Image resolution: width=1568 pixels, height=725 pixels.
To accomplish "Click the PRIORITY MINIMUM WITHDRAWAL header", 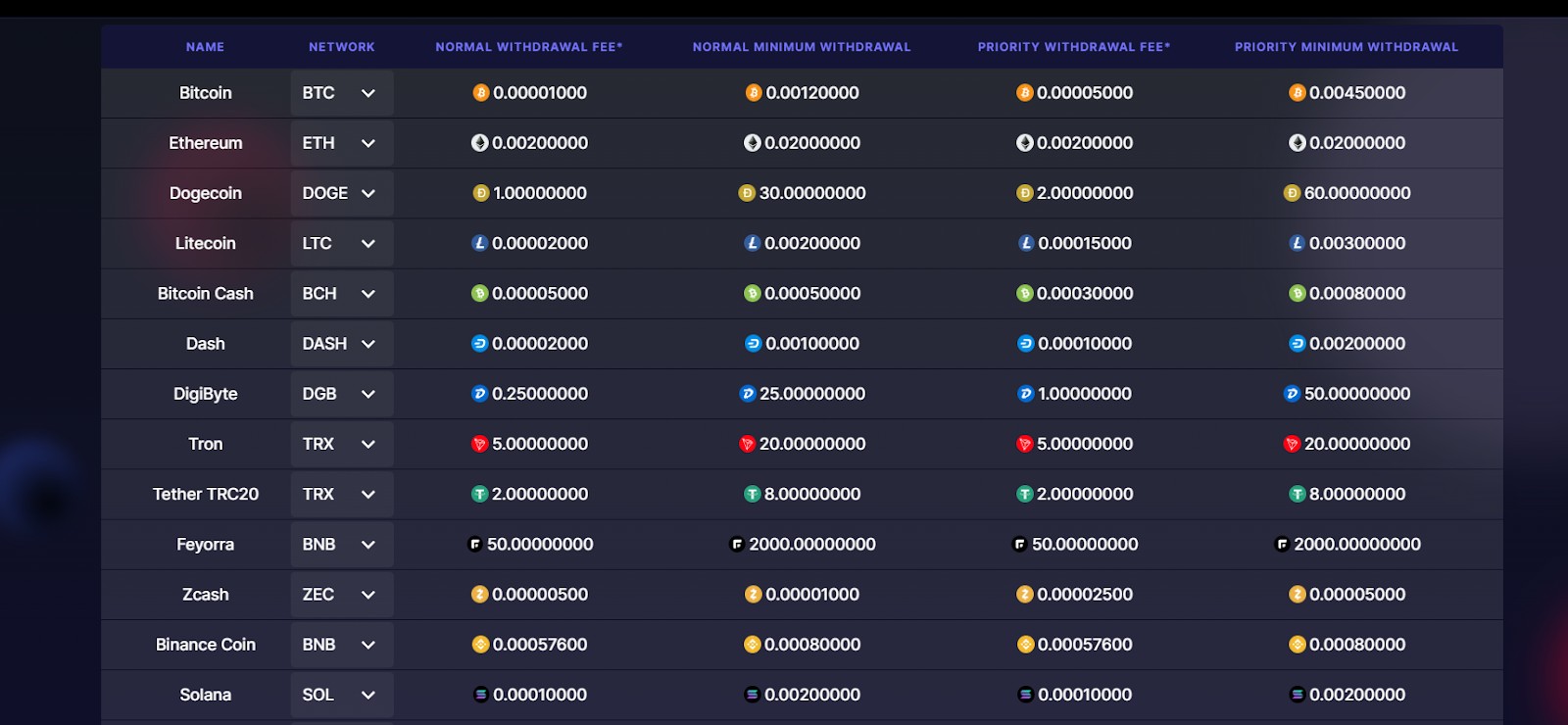I will click(x=1347, y=47).
